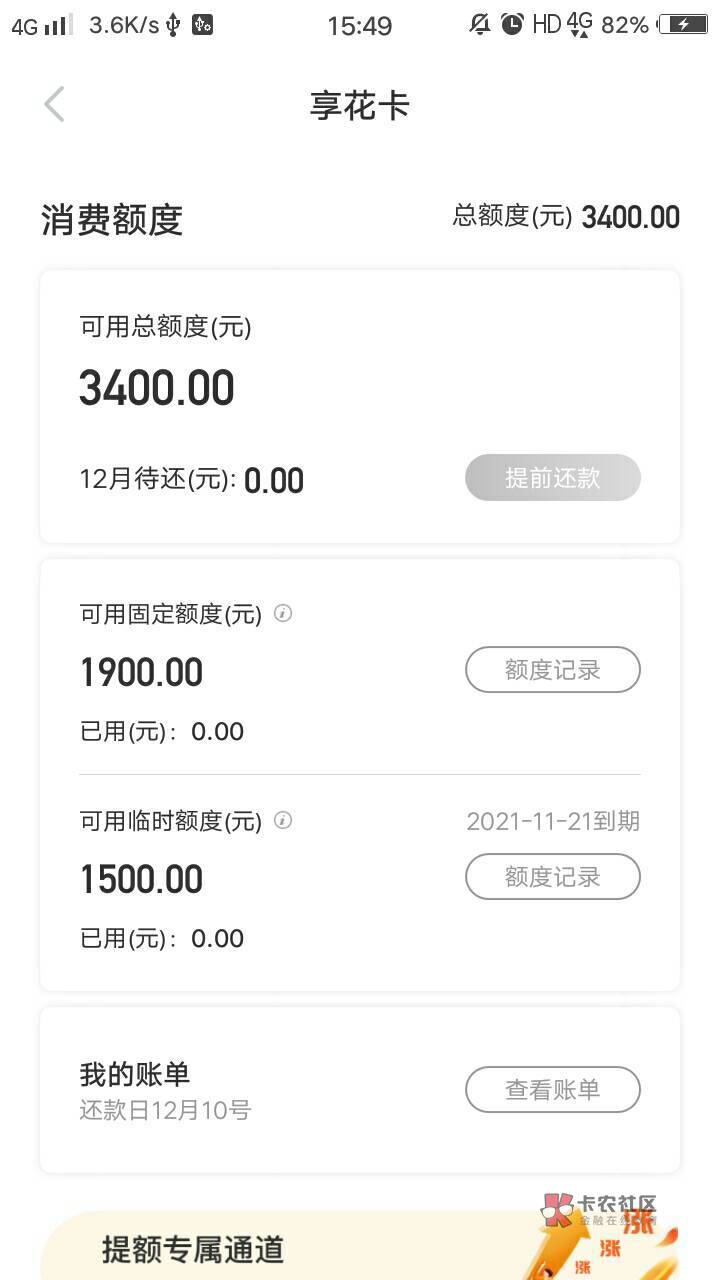Tap the 还款日12月10号 repayment date
The image size is (720, 1280).
point(166,1110)
